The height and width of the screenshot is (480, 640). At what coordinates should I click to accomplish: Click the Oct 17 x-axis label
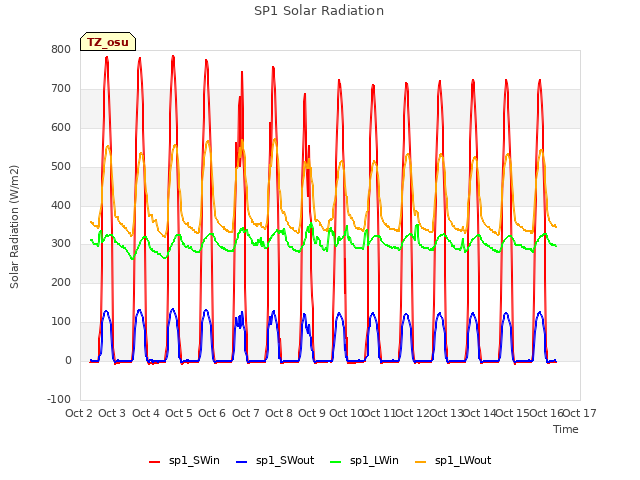[580, 413]
